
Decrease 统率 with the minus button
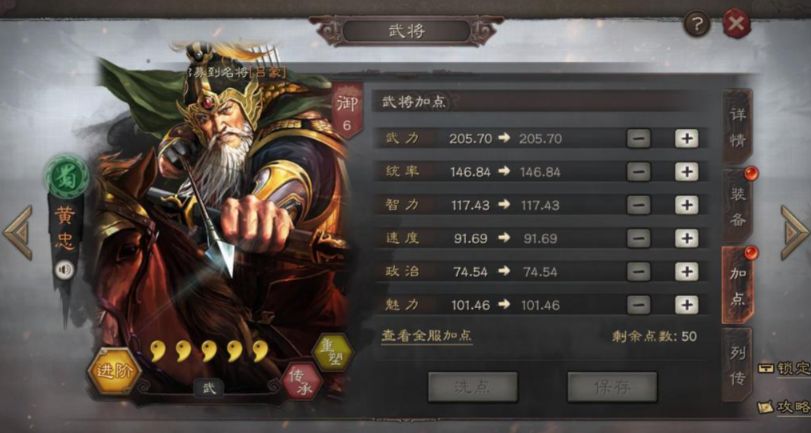tap(639, 172)
